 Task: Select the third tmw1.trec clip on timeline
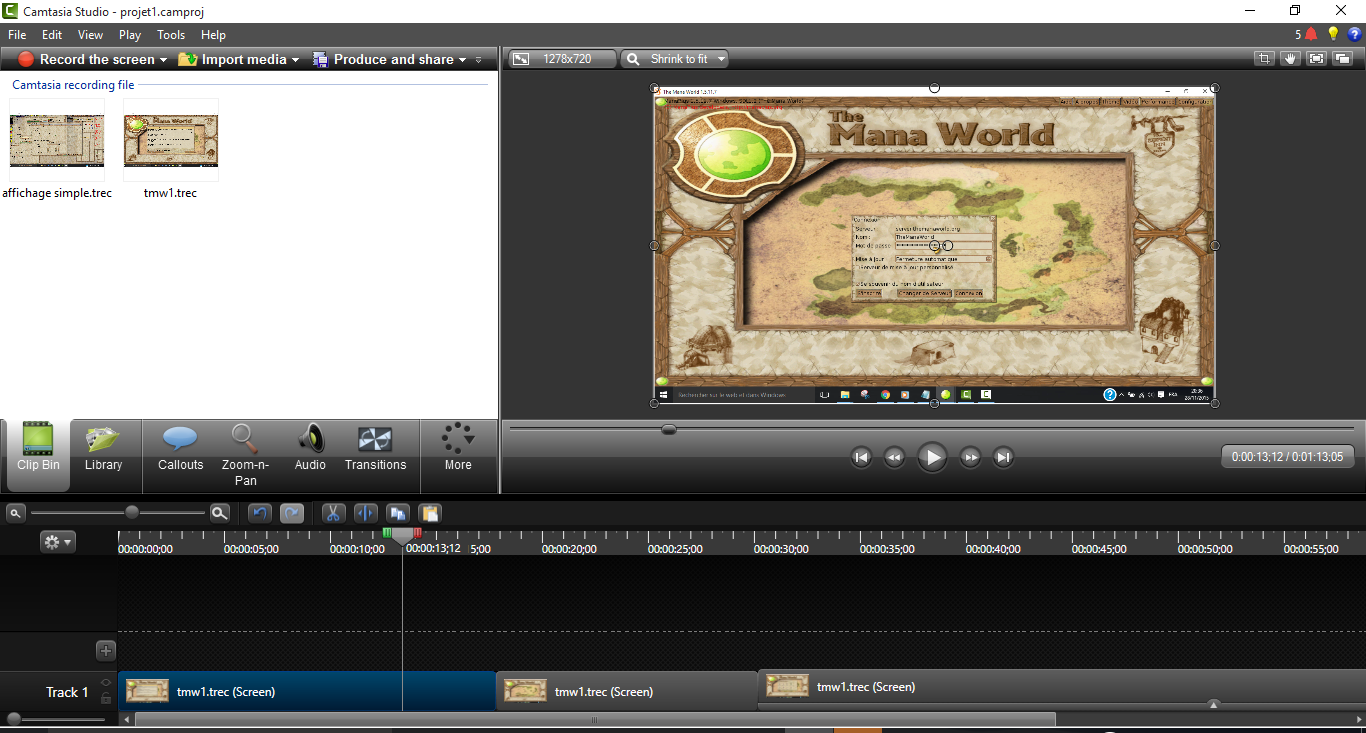(x=1062, y=688)
